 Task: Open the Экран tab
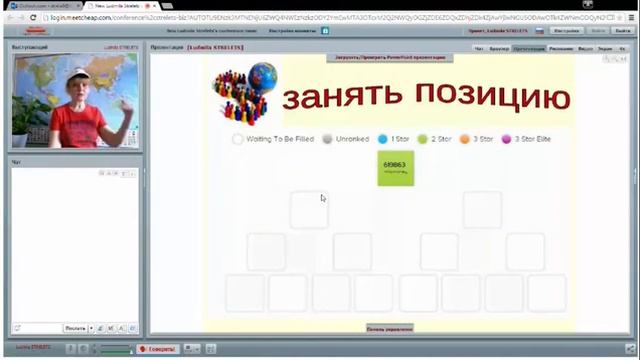coord(605,49)
